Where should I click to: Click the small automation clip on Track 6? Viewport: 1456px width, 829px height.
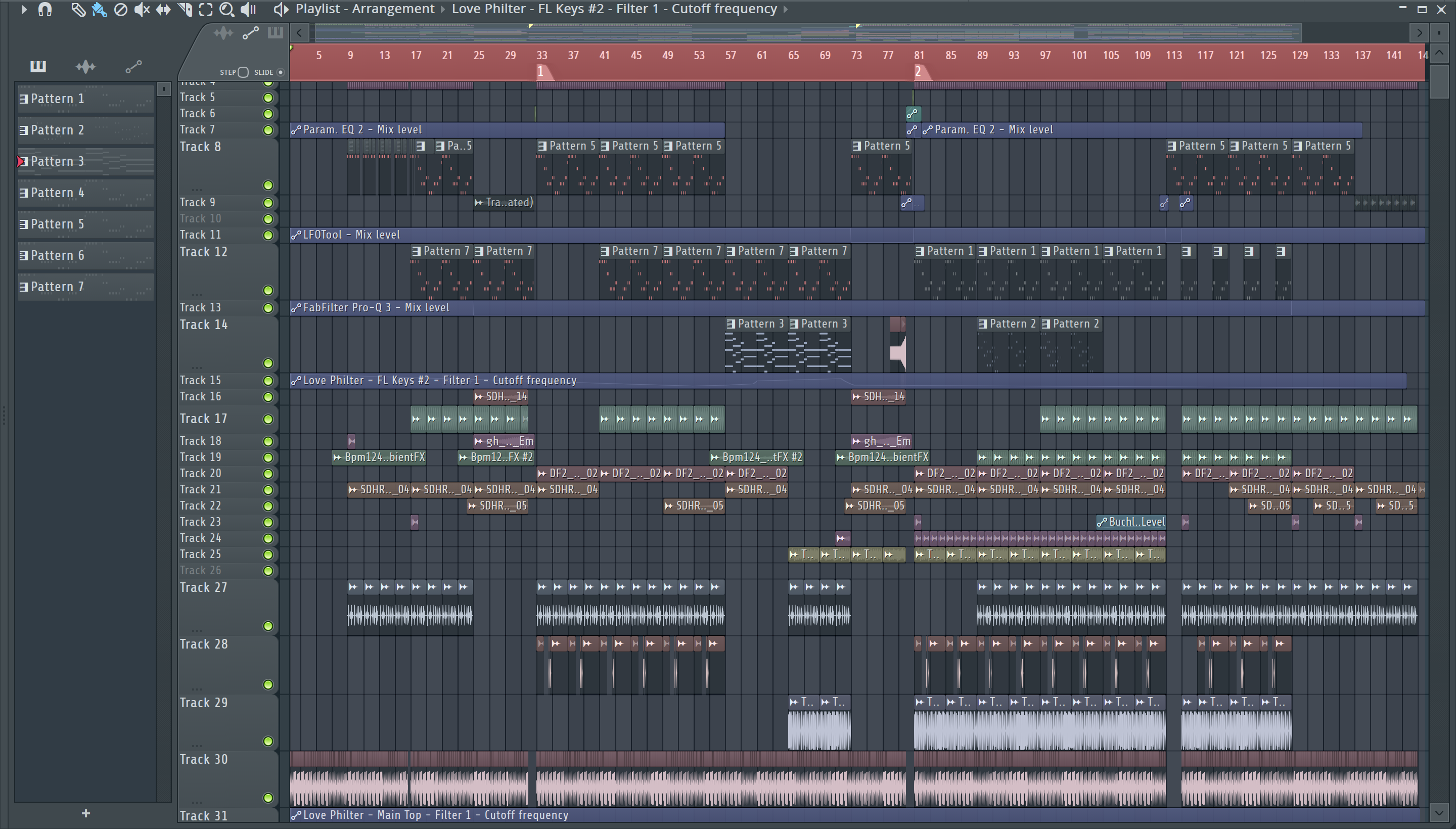click(x=913, y=114)
